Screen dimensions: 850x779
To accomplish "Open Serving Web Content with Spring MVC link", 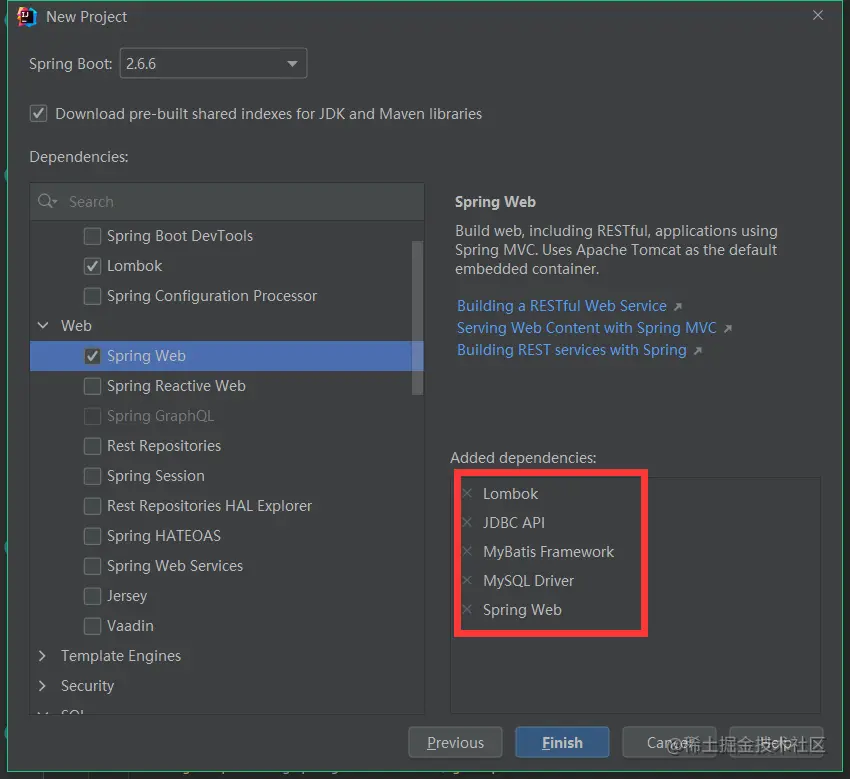I will (x=587, y=328).
